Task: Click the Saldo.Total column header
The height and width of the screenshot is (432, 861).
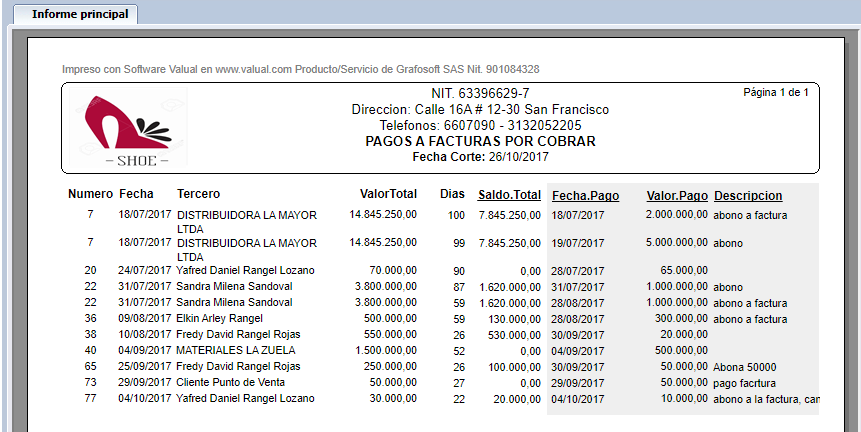Action: (x=509, y=195)
